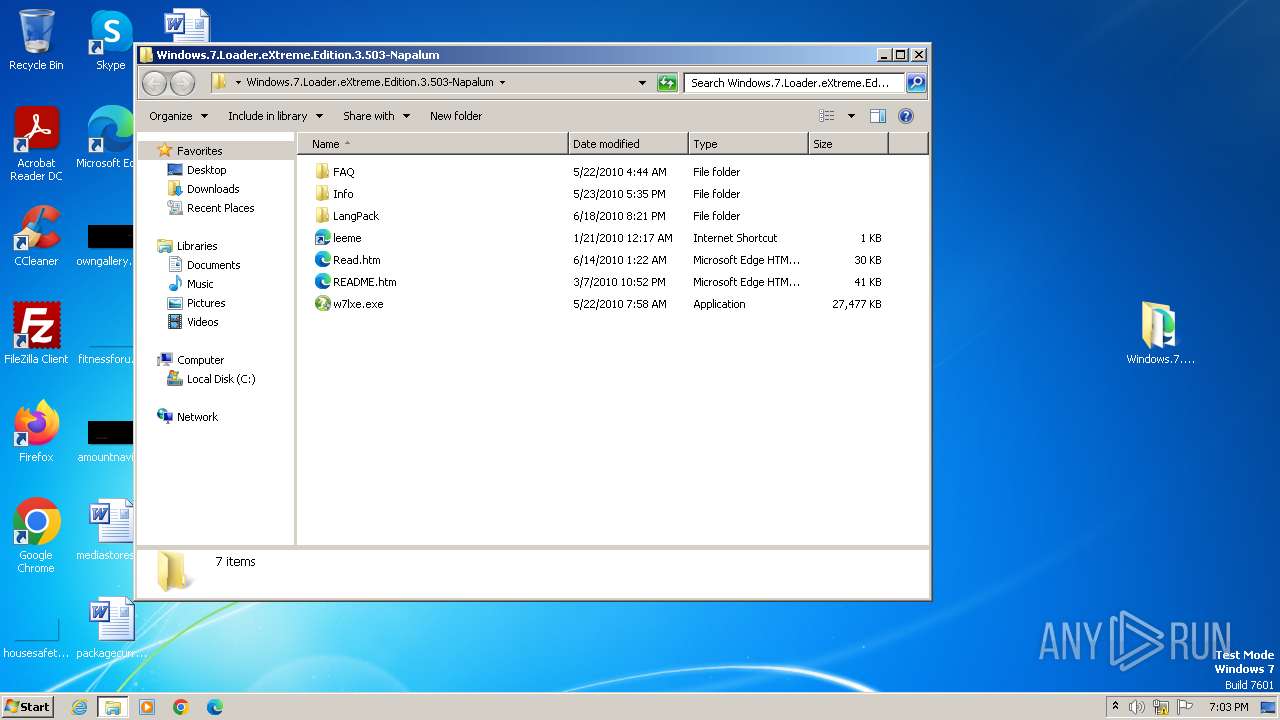Open the Include in library dropdown

(275, 116)
